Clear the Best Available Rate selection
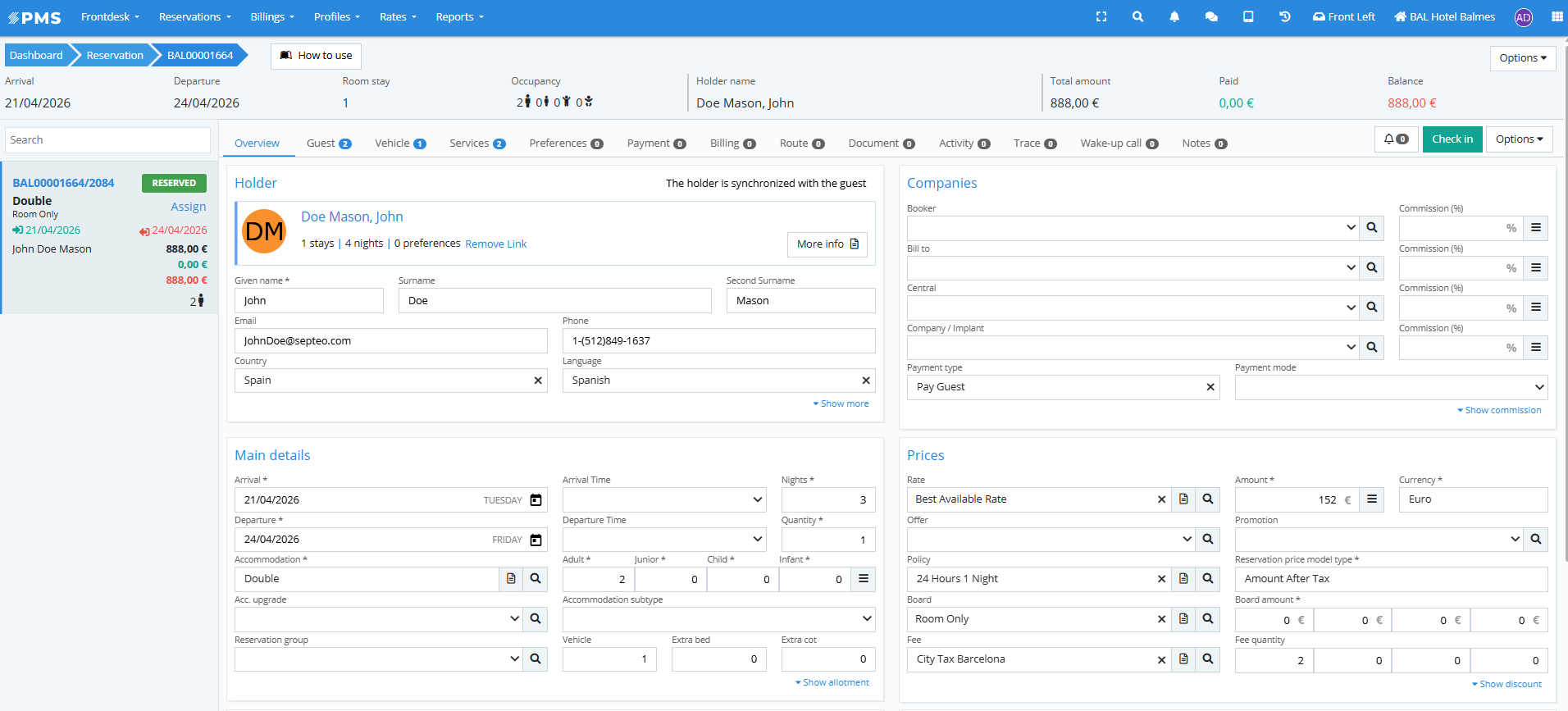The width and height of the screenshot is (1568, 711). tap(1161, 499)
